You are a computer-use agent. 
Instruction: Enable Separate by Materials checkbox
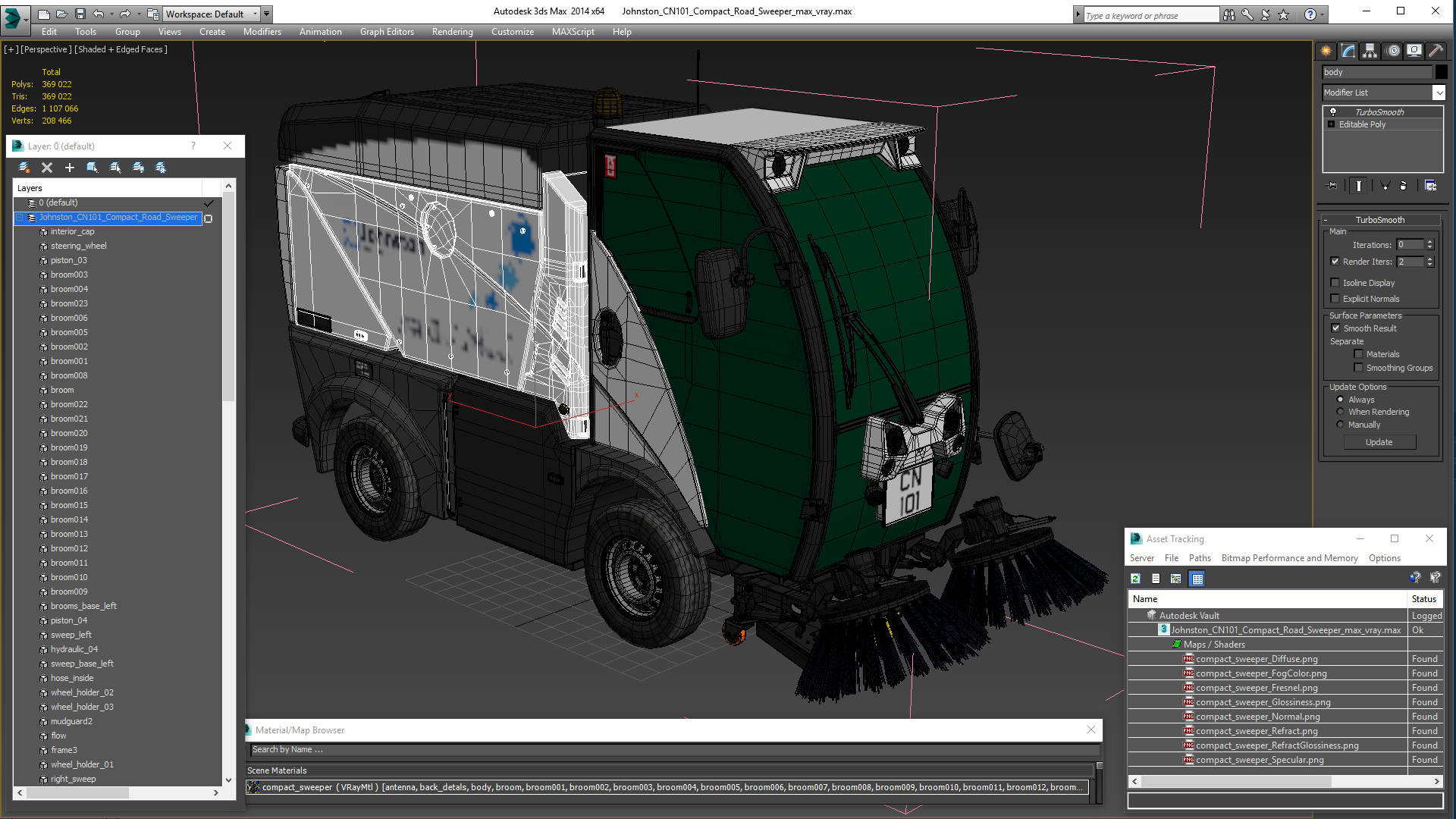(1358, 354)
